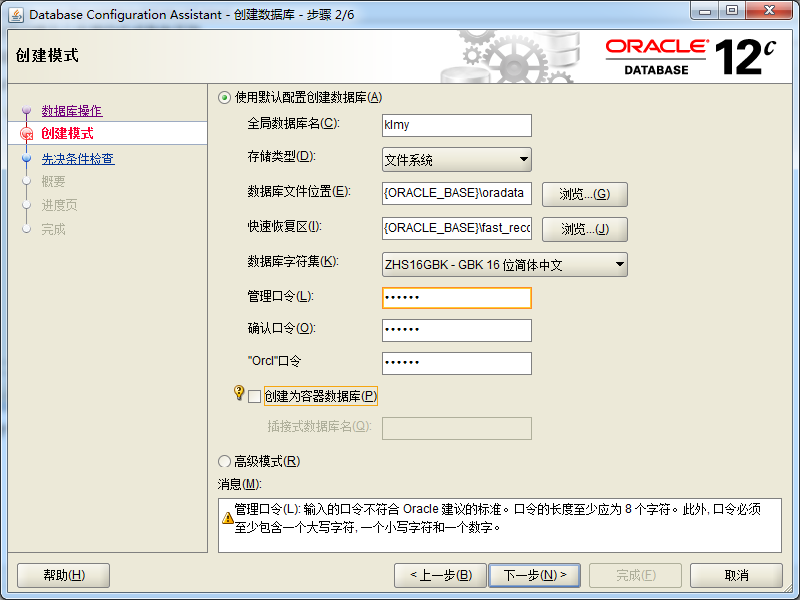
Task: Open the 存储类型 dropdown showing 文件系统
Action: coord(457,160)
